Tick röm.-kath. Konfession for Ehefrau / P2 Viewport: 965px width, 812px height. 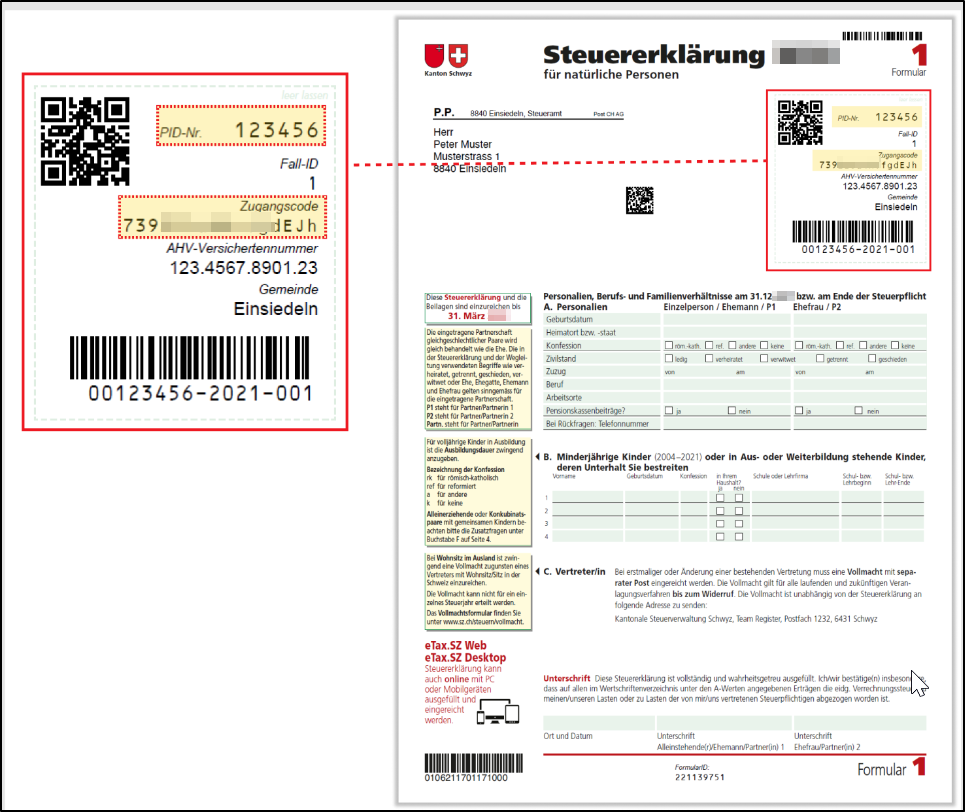coord(799,345)
